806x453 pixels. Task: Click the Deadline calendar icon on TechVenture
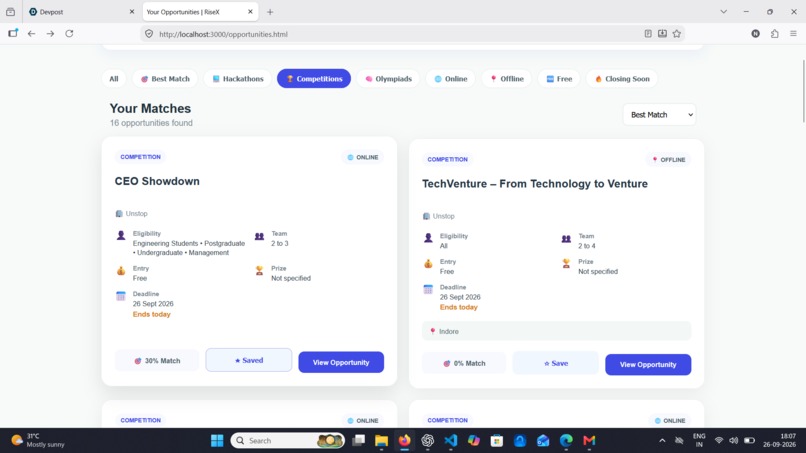pos(428,289)
